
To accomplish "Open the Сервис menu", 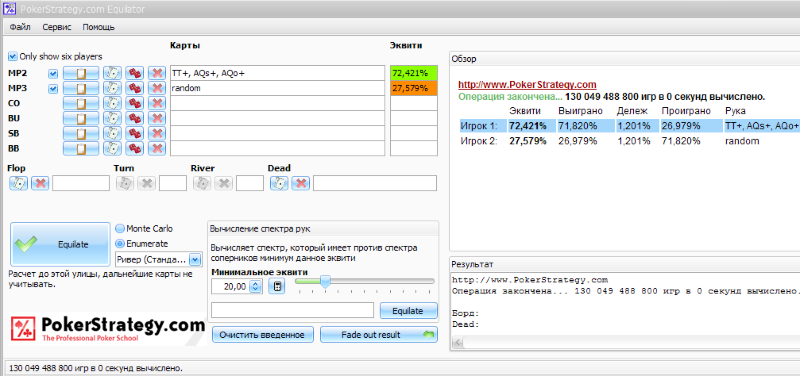I will [x=57, y=27].
